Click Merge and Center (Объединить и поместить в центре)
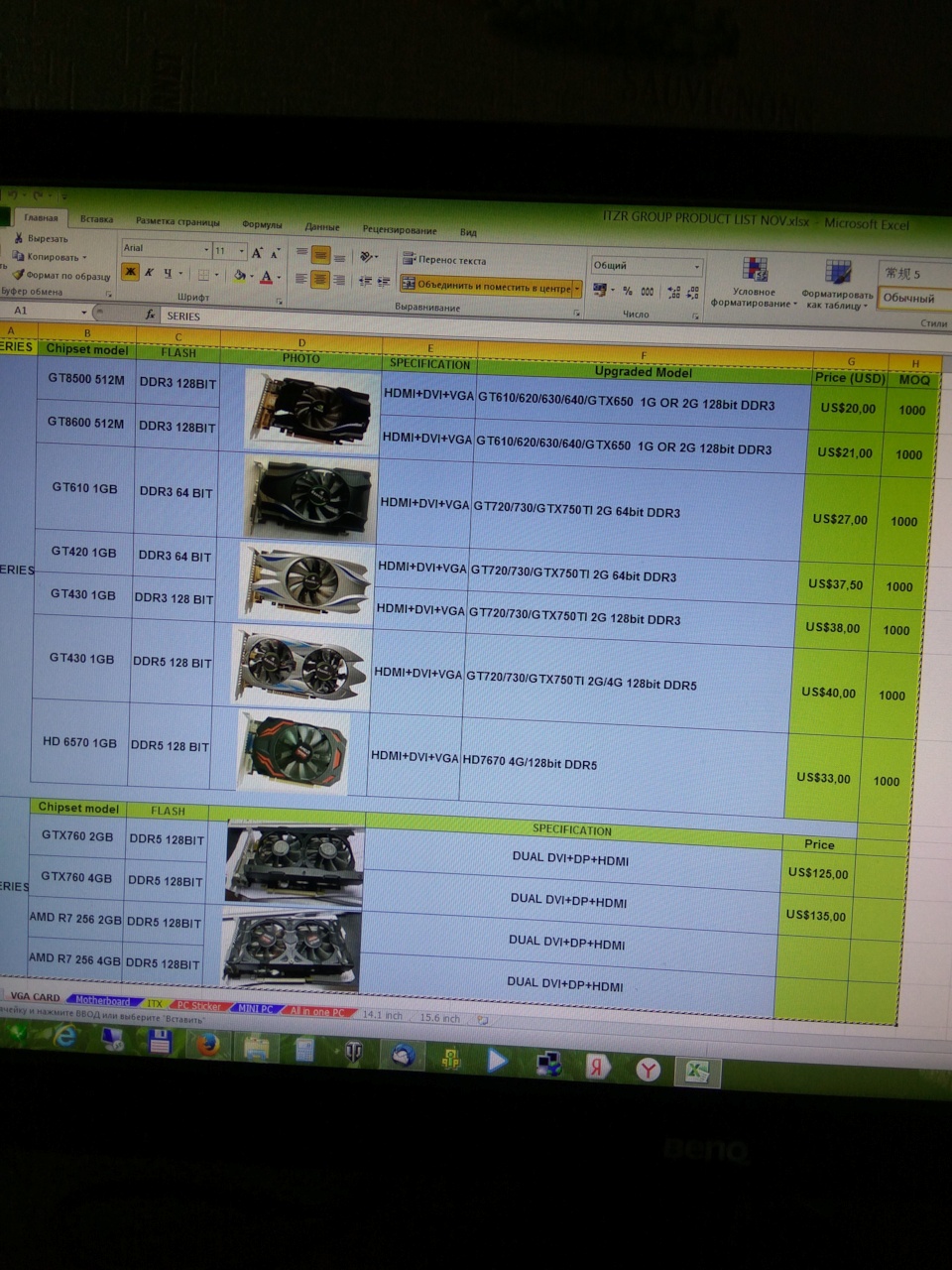The width and height of the screenshot is (952, 1270). (486, 286)
